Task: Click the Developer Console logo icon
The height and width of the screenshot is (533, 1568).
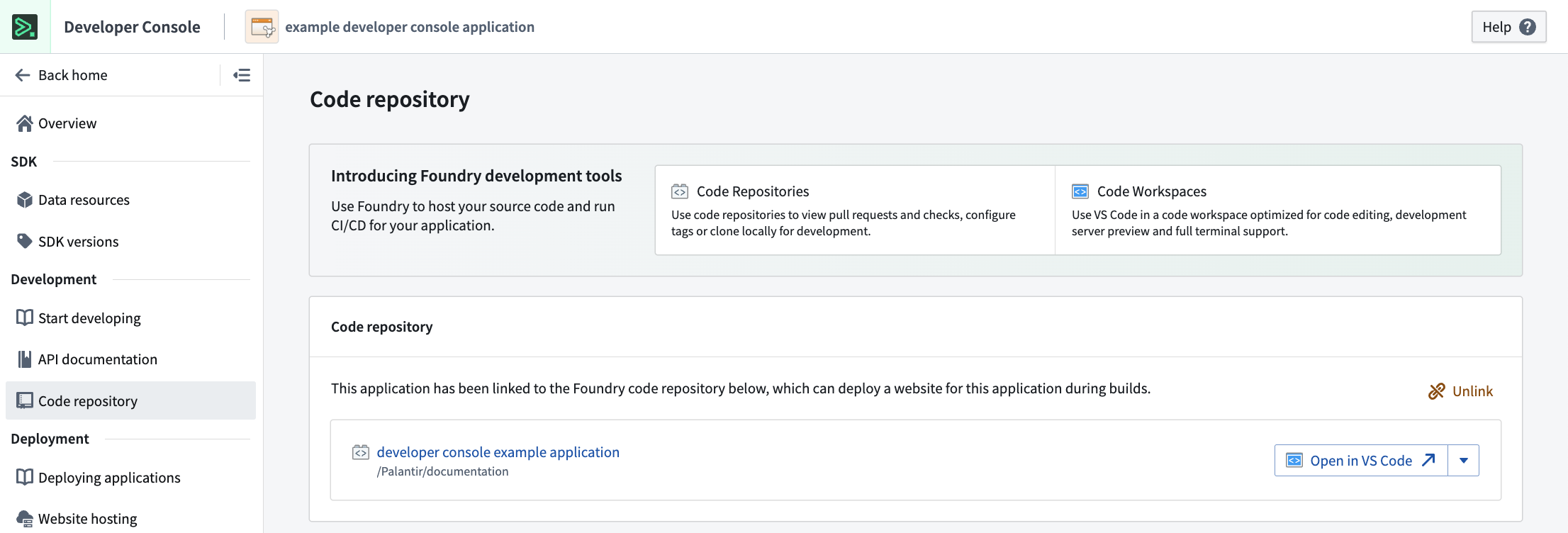Action: [25, 27]
